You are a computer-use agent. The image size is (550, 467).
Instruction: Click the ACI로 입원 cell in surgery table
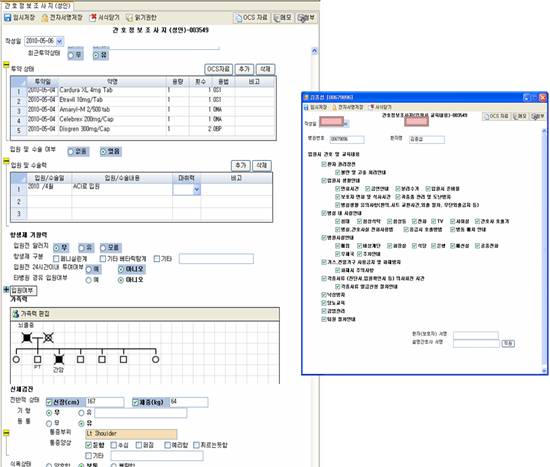coord(122,189)
